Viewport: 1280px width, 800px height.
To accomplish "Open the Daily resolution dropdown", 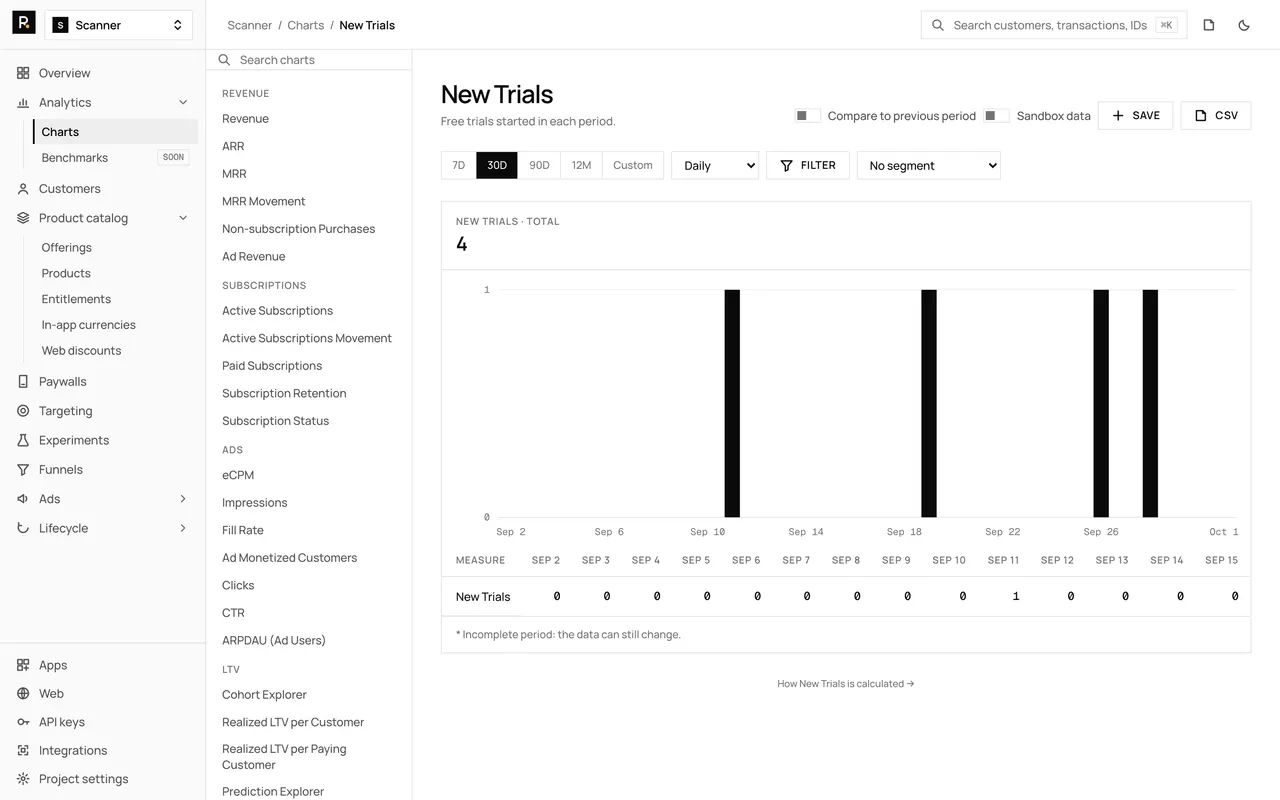I will [715, 165].
